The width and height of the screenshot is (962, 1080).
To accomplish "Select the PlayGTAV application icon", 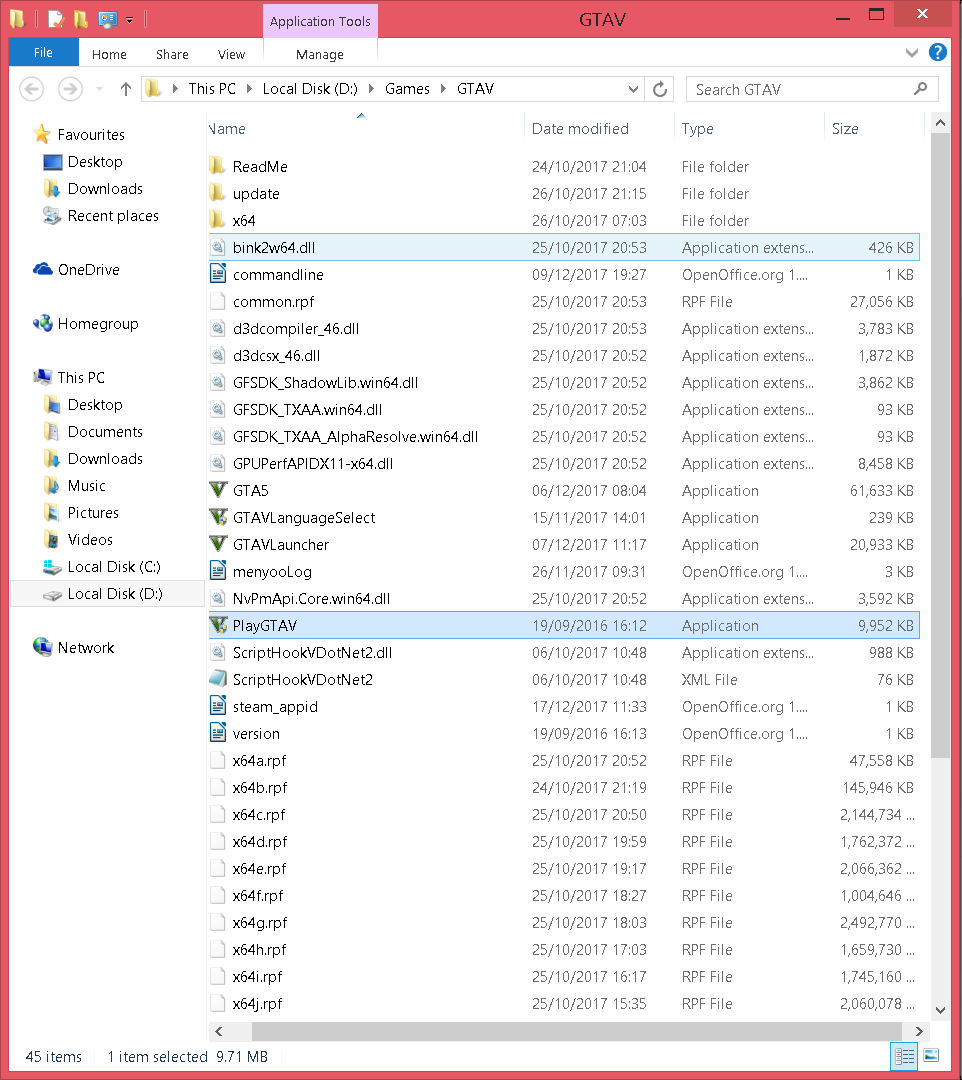I will click(218, 625).
